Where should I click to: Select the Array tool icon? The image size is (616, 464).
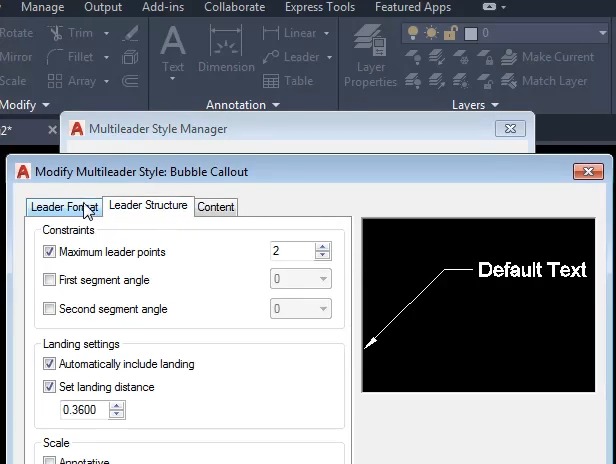[x=55, y=81]
